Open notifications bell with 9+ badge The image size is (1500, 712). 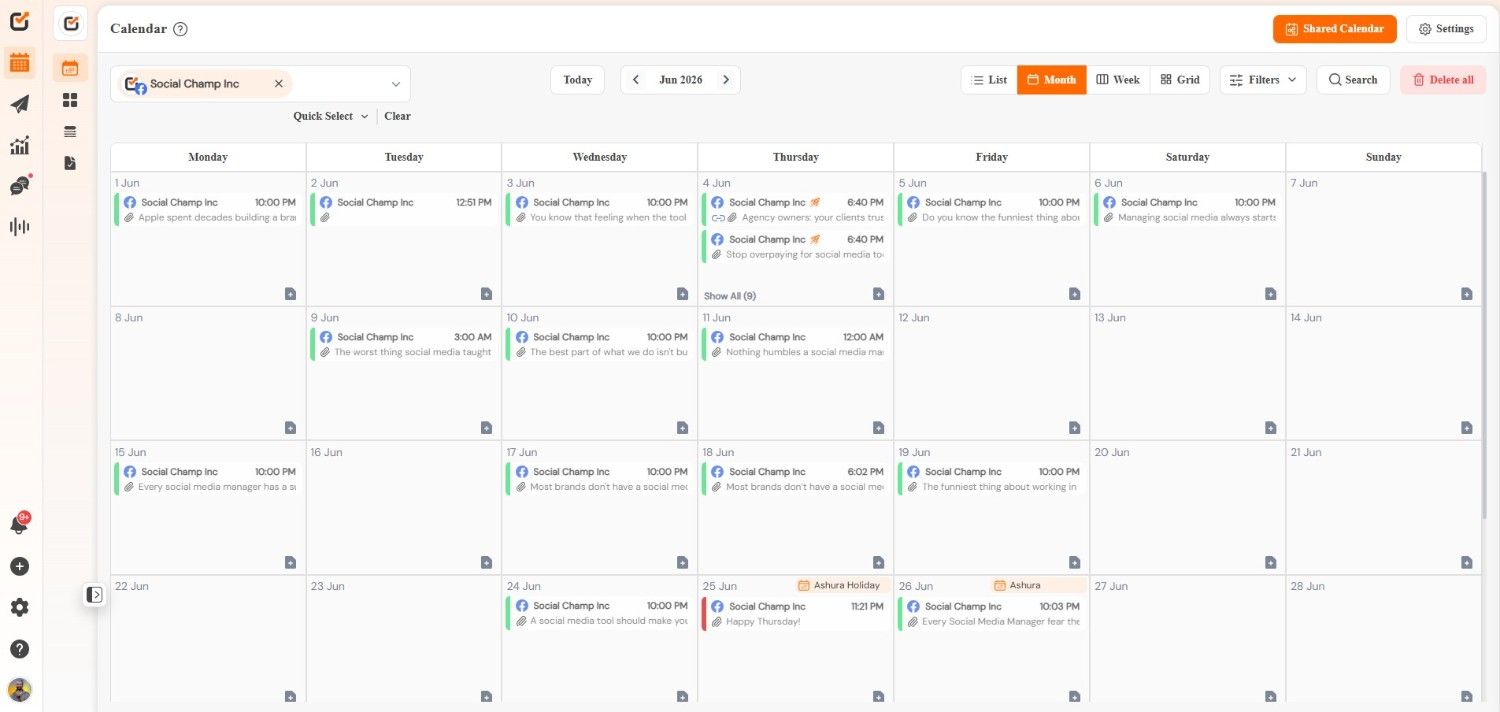19,524
